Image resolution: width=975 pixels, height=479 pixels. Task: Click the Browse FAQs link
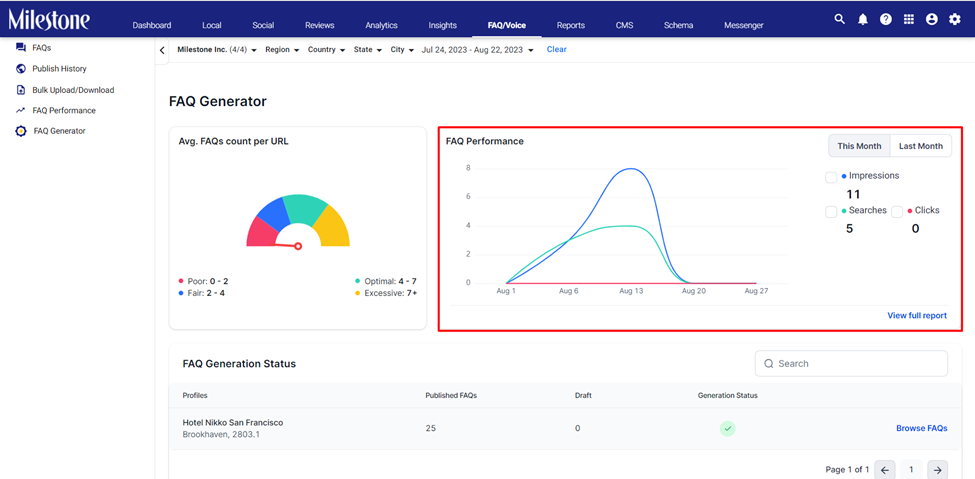[922, 428]
